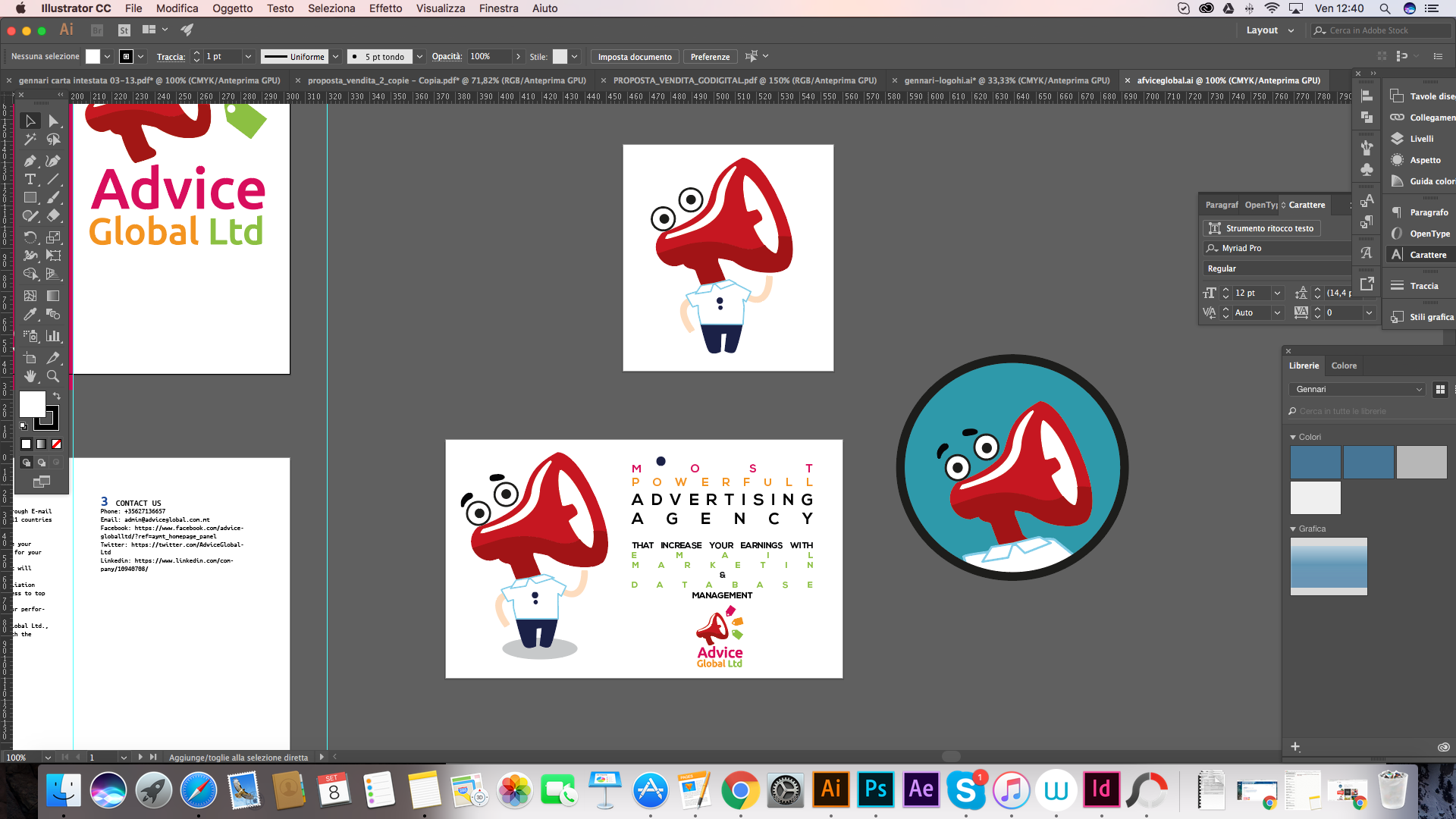The width and height of the screenshot is (1456, 819).
Task: Enable Draw Normal mode
Action: pyautogui.click(x=27, y=463)
